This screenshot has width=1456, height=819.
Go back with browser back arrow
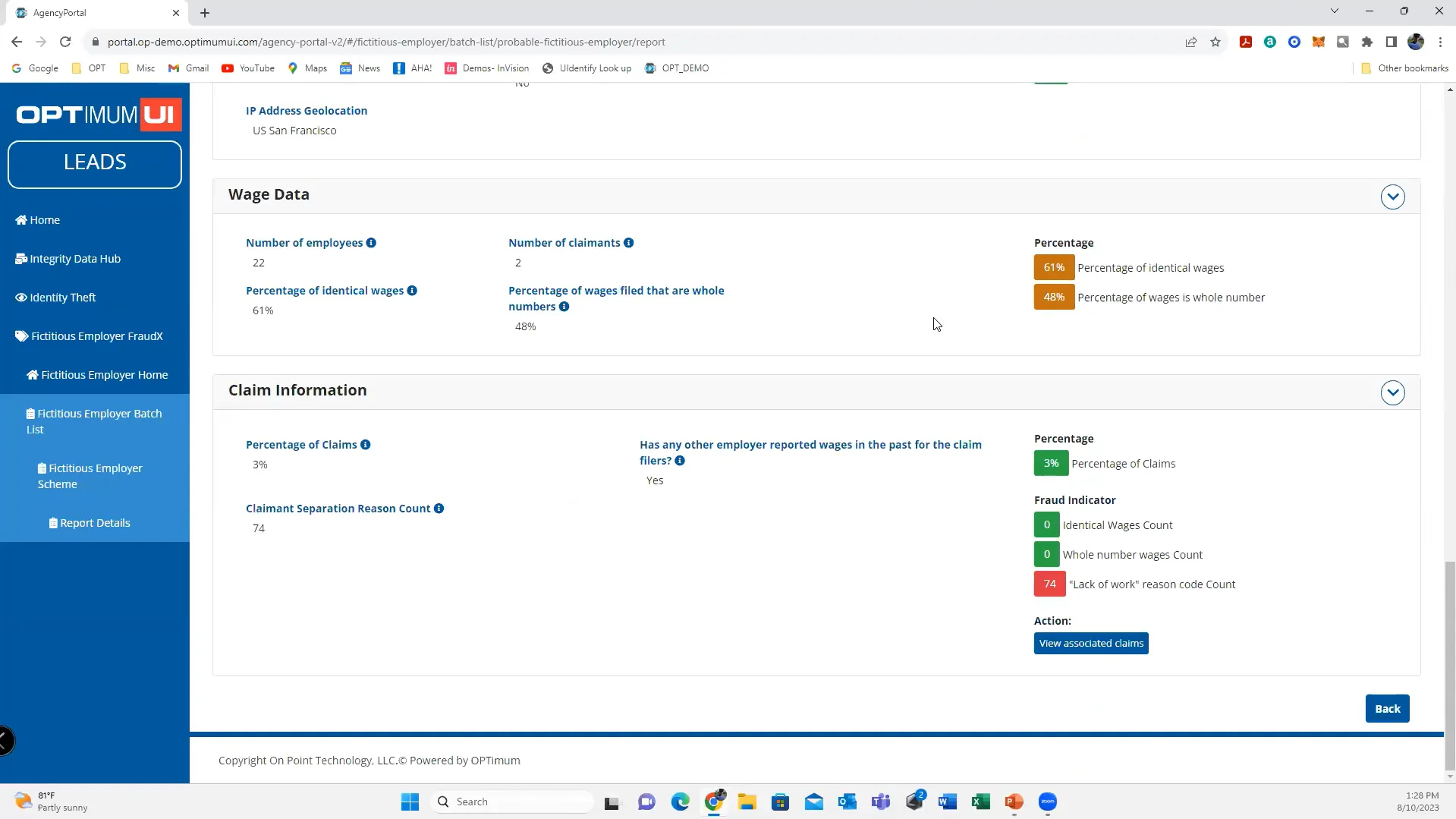tap(17, 42)
